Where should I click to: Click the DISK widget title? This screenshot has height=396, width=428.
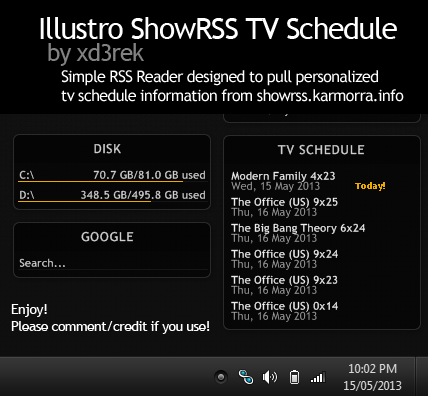(107, 149)
